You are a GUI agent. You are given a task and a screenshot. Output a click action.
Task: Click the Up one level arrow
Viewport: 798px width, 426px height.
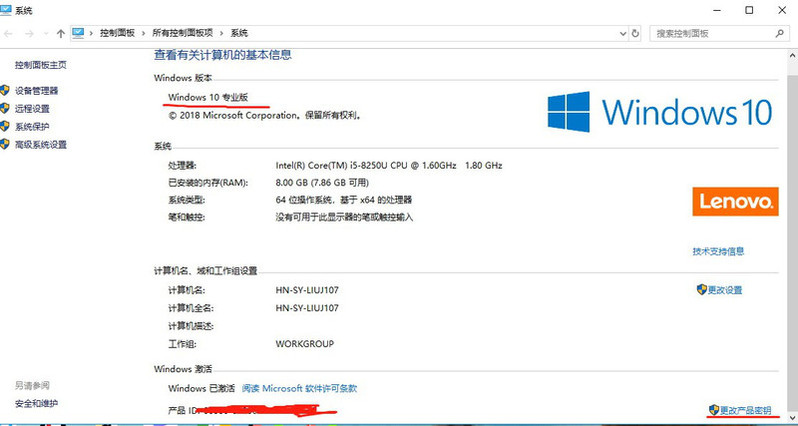click(61, 34)
